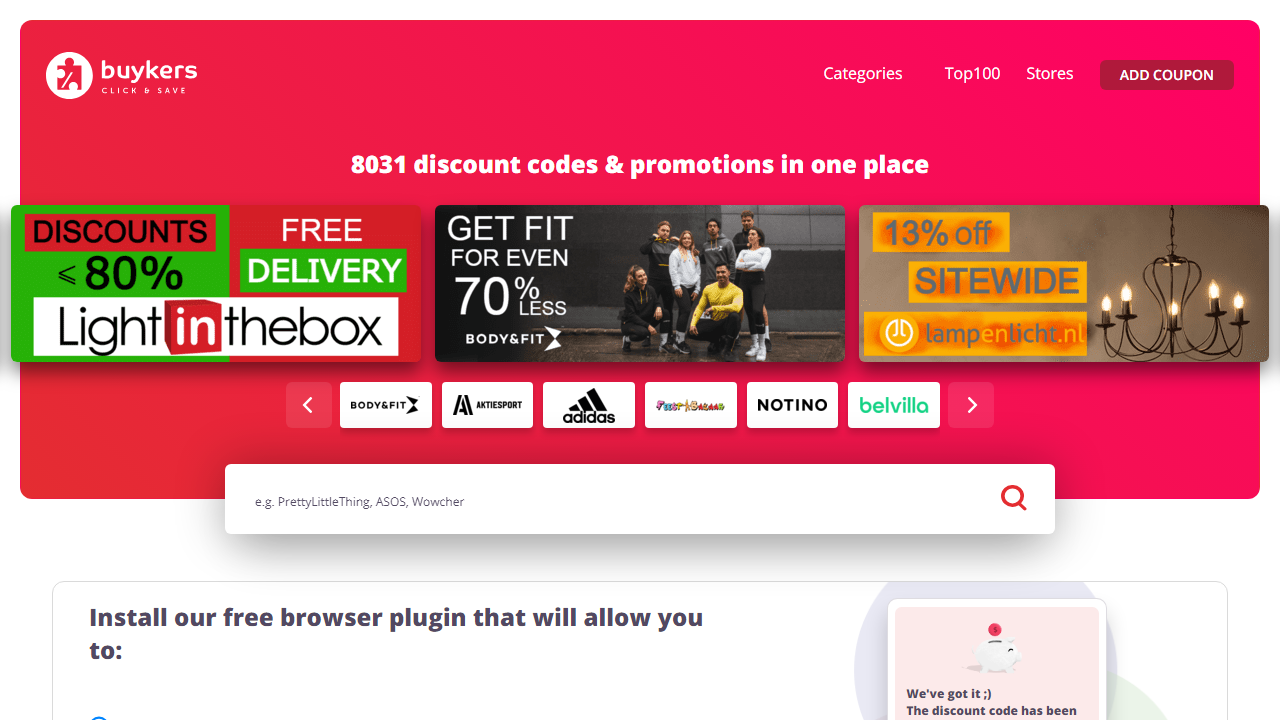Show next stores with right arrow

point(971,405)
